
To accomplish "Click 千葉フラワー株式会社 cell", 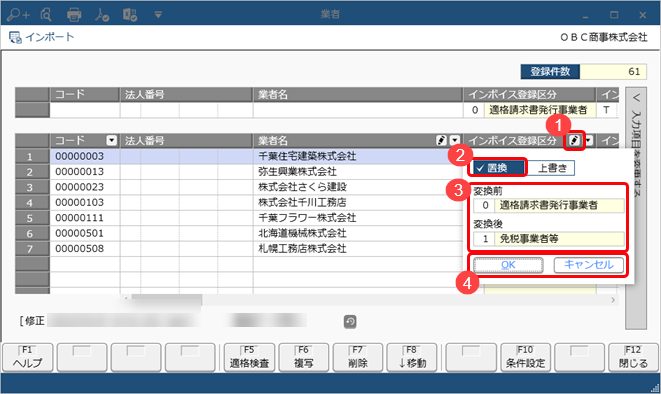I will pos(357,218).
